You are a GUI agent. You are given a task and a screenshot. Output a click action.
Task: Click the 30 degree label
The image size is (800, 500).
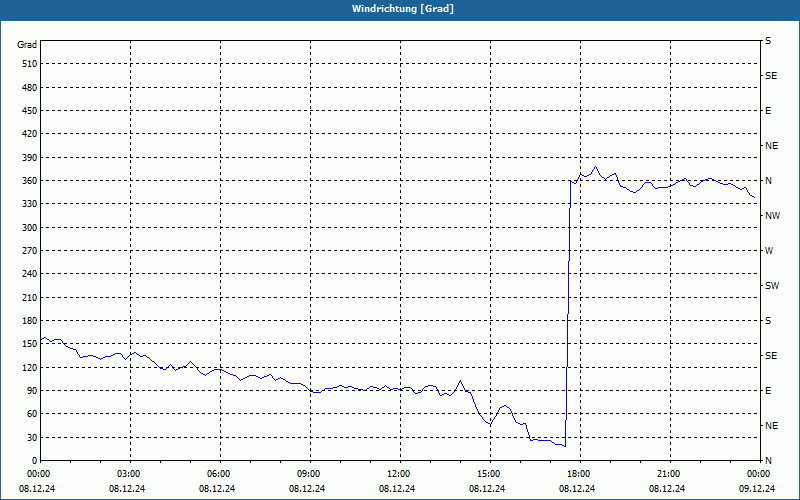click(32, 437)
